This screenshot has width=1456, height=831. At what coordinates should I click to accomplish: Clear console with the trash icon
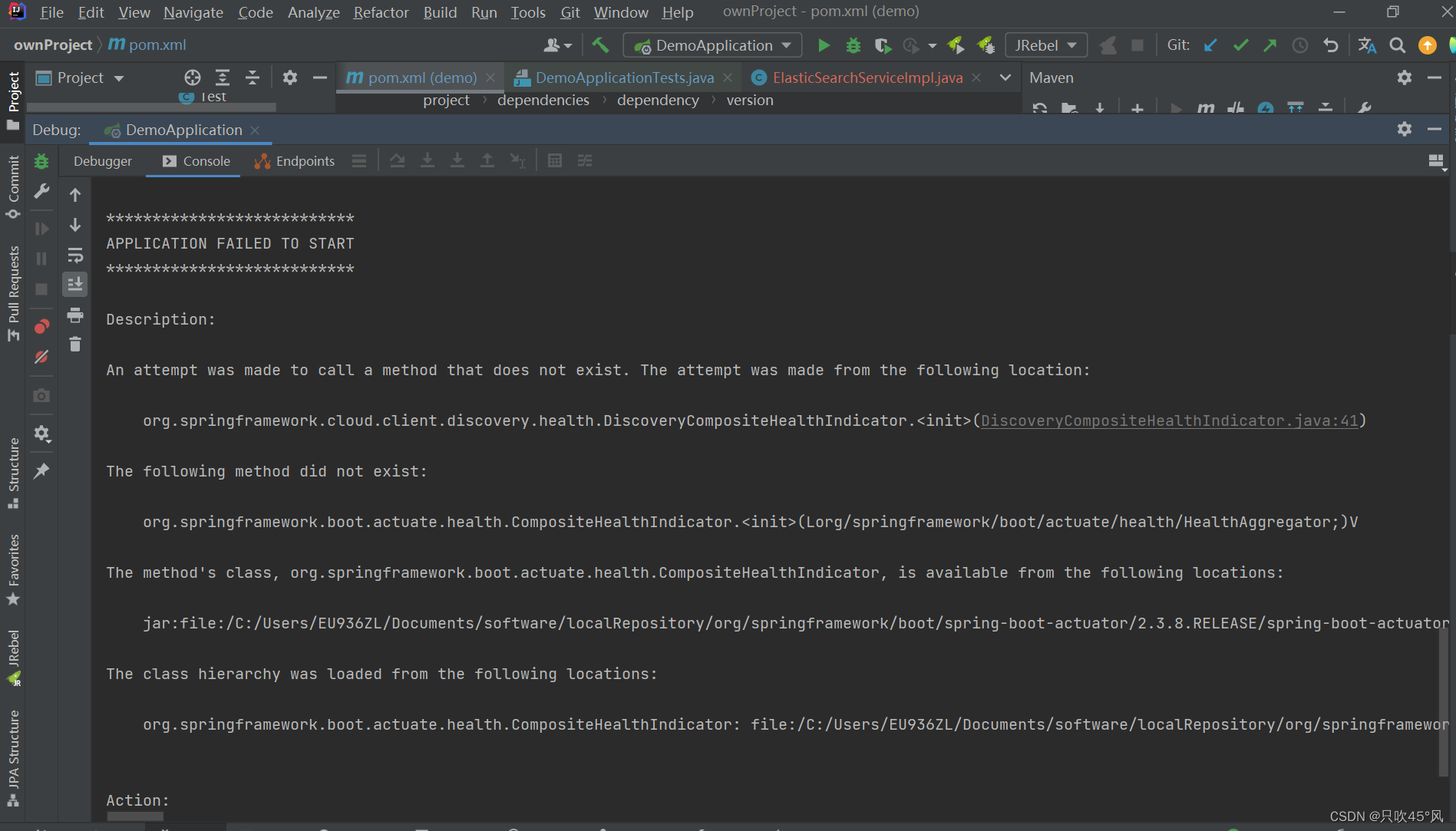coord(75,345)
